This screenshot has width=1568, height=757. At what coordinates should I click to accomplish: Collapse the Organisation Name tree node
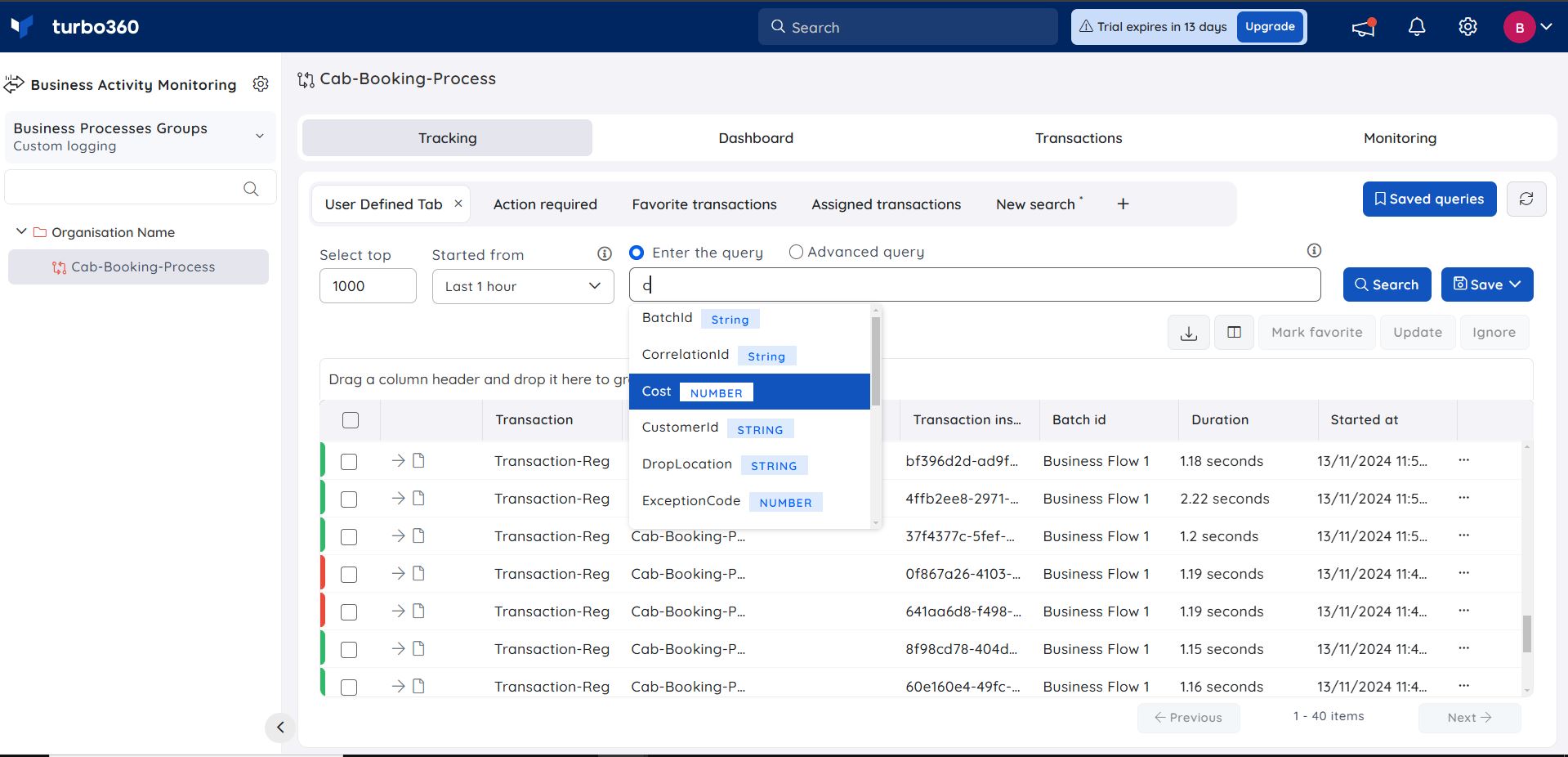click(21, 232)
